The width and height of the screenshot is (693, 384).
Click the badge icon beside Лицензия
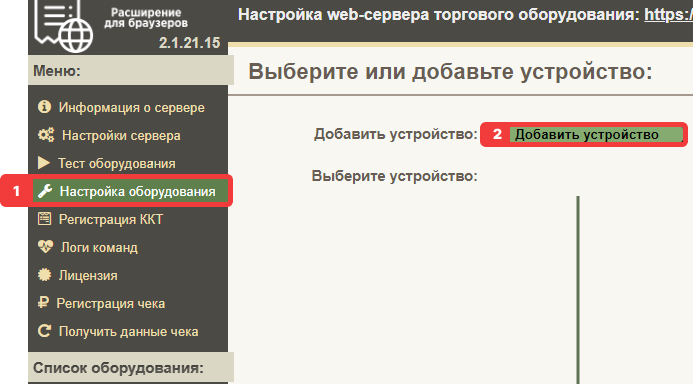click(x=44, y=275)
